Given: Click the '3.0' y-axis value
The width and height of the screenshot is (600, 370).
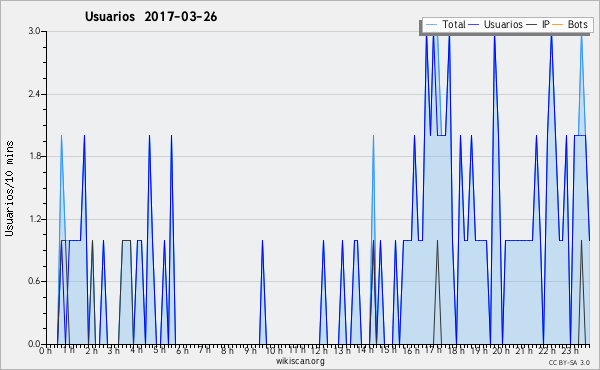Looking at the screenshot, I should pyautogui.click(x=34, y=31).
